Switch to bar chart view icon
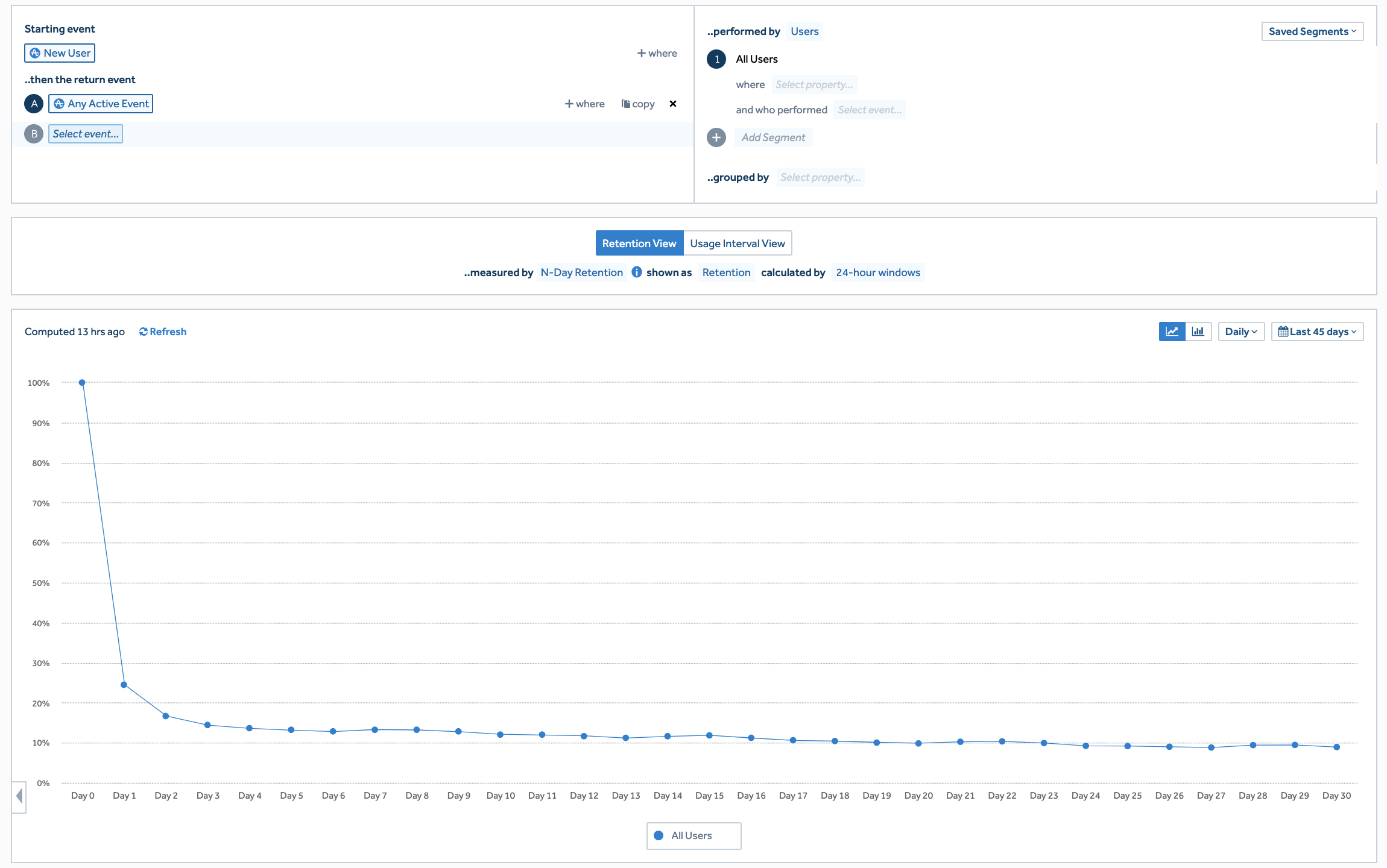The height and width of the screenshot is (868, 1387). (x=1198, y=332)
